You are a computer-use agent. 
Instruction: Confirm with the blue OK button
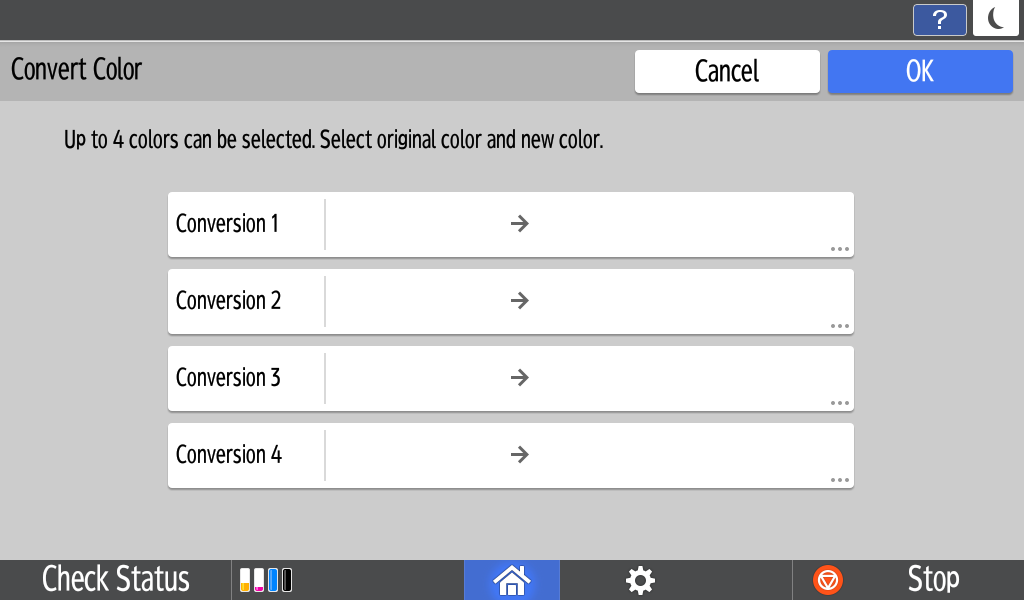pos(919,71)
